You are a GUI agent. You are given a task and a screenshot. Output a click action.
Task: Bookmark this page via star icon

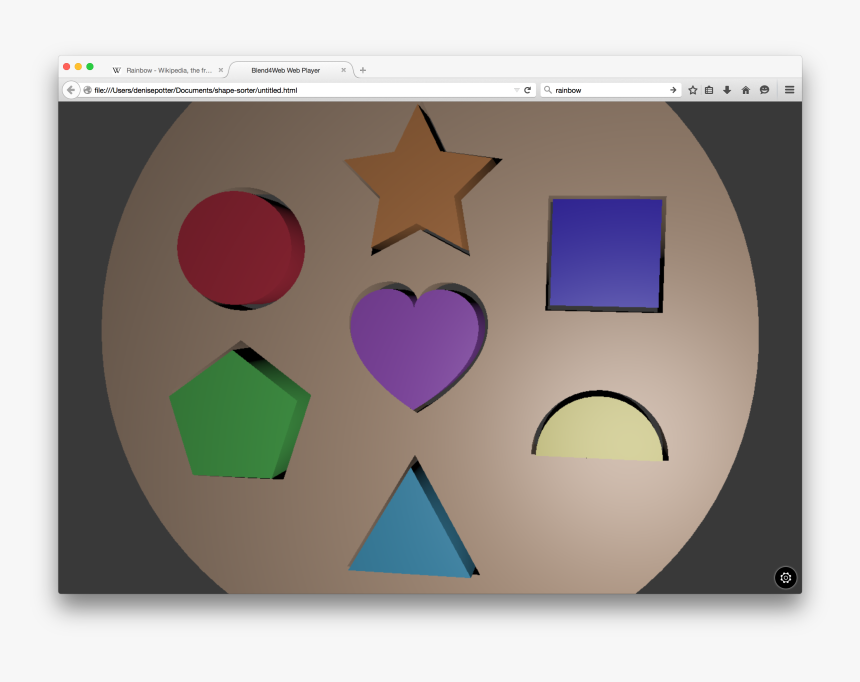(693, 89)
